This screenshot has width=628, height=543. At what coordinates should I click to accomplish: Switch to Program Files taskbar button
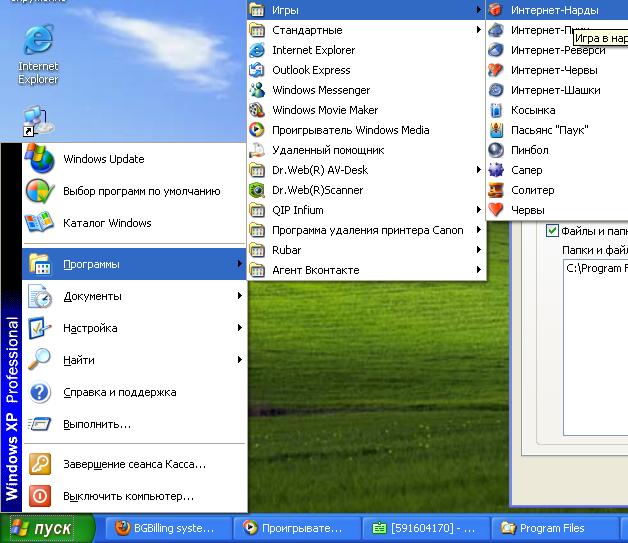554,528
